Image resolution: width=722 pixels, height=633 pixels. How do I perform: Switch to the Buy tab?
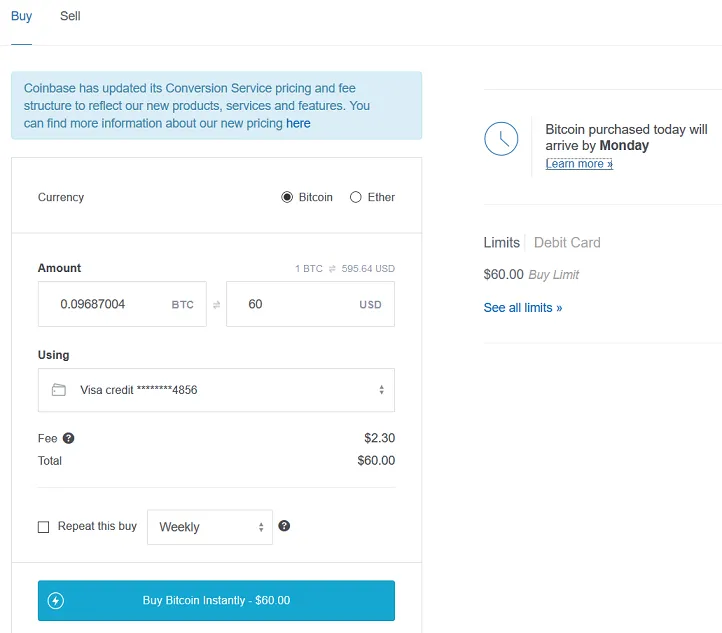tap(21, 16)
